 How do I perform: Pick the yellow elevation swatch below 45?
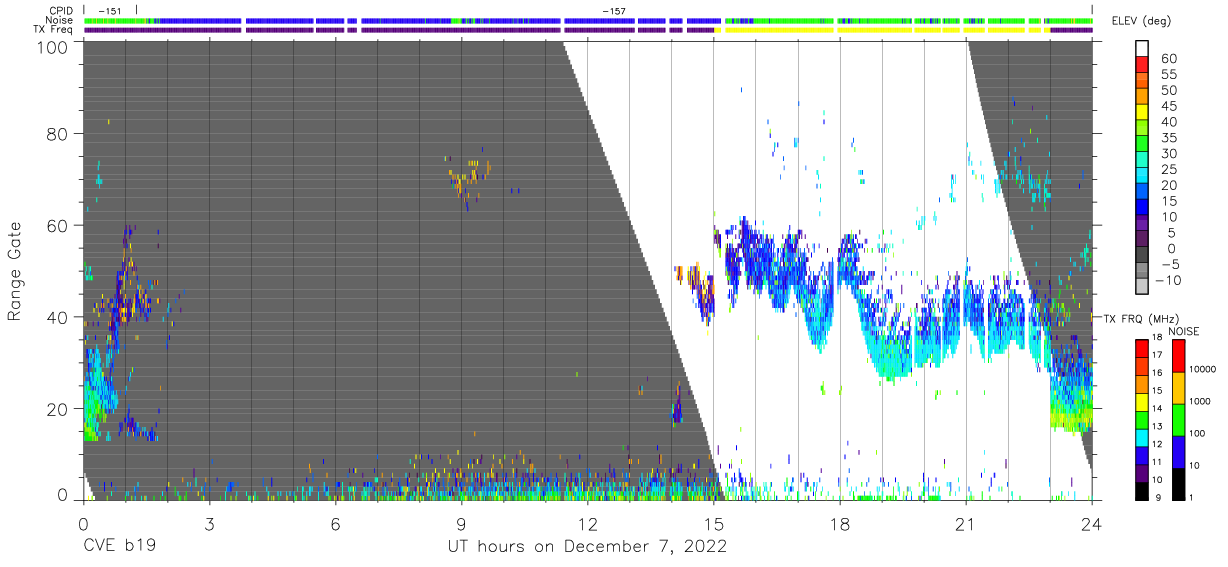click(1142, 114)
